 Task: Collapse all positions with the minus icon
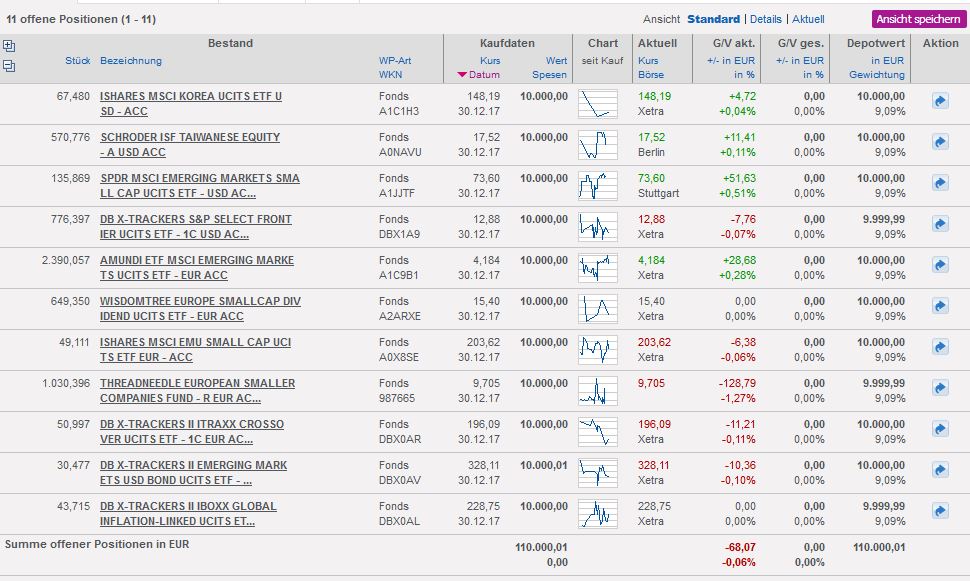9,66
